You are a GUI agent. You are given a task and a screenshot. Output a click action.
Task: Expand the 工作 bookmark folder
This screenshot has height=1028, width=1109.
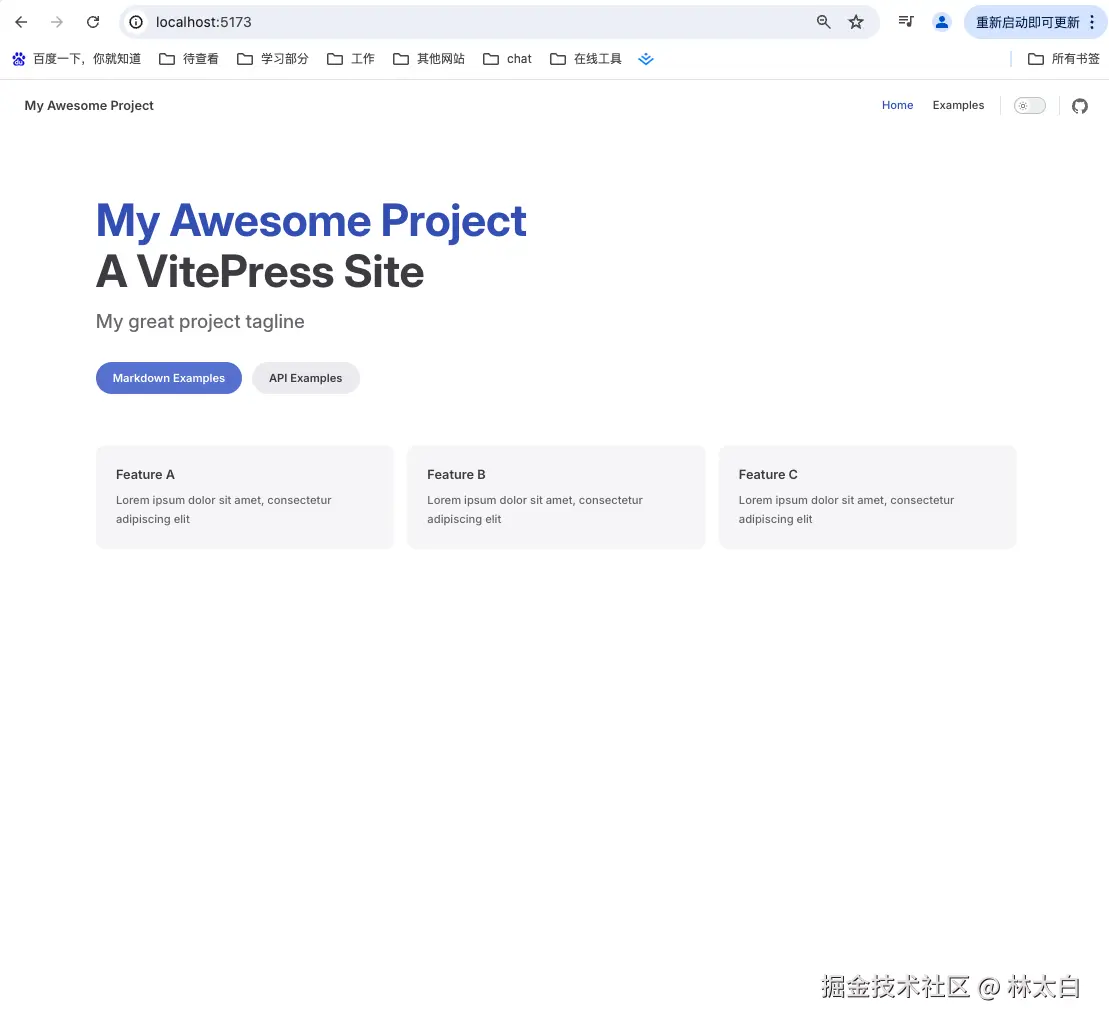point(351,59)
